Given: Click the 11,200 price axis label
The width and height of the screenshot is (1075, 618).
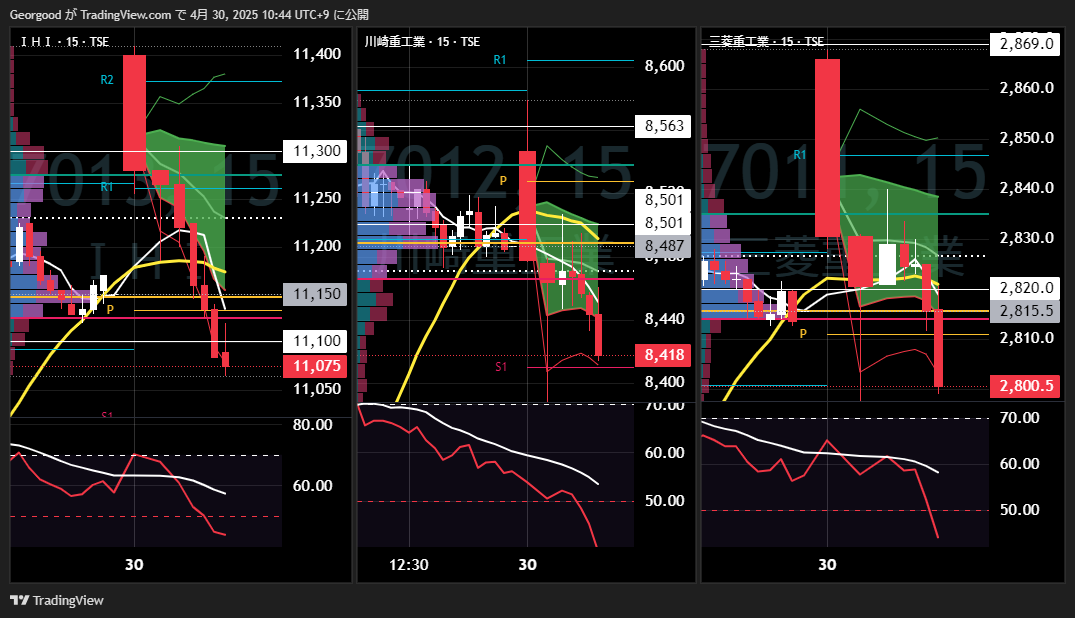Looking at the screenshot, I should click(x=317, y=246).
